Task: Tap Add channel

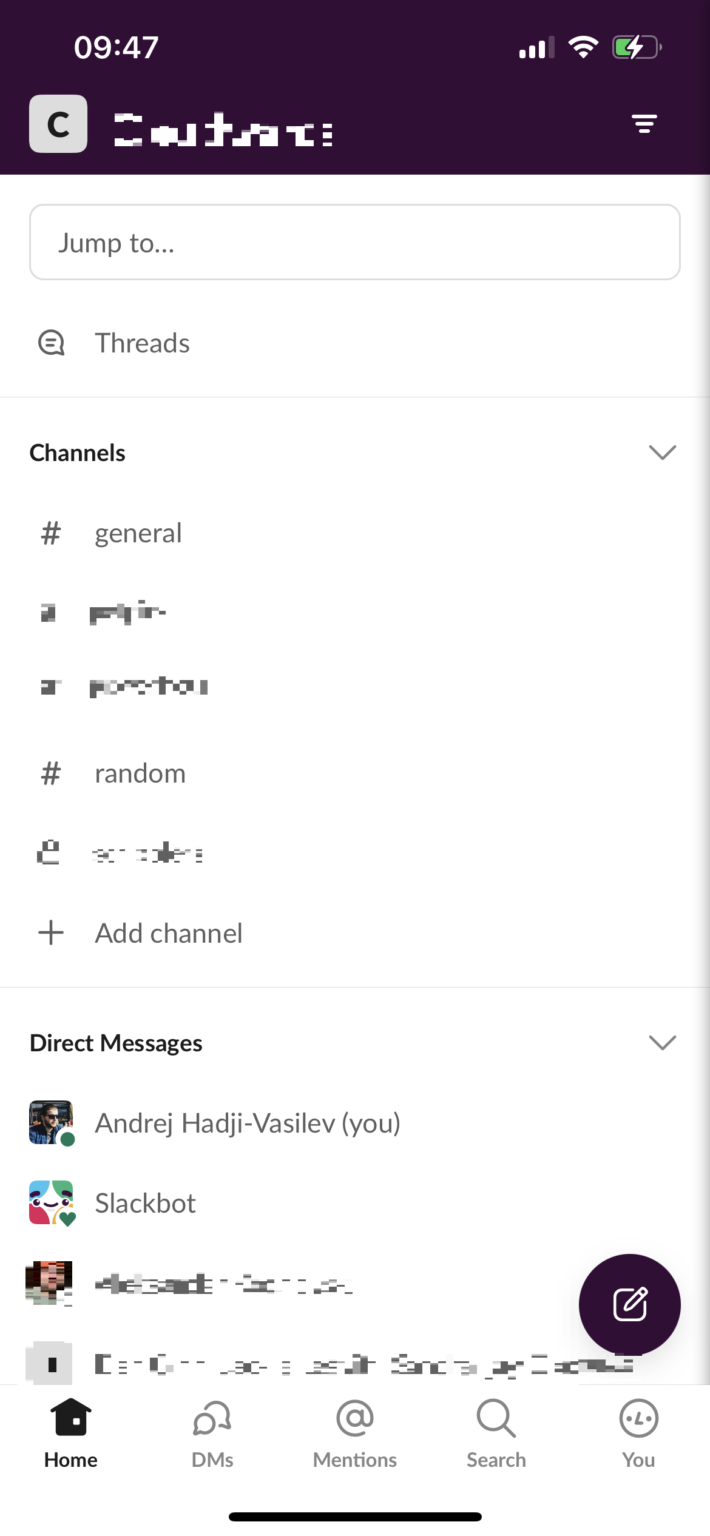Action: tap(168, 933)
